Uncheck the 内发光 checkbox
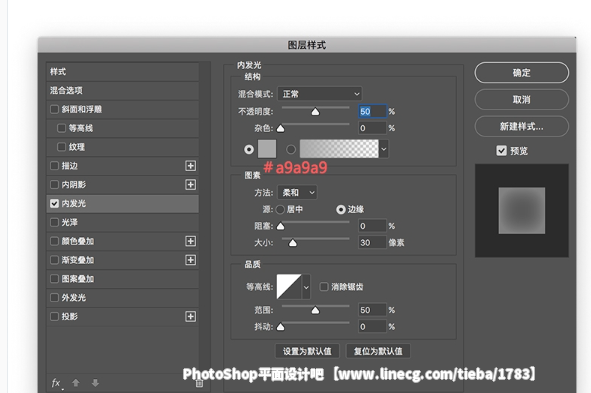This screenshot has width=591, height=393. (54, 203)
